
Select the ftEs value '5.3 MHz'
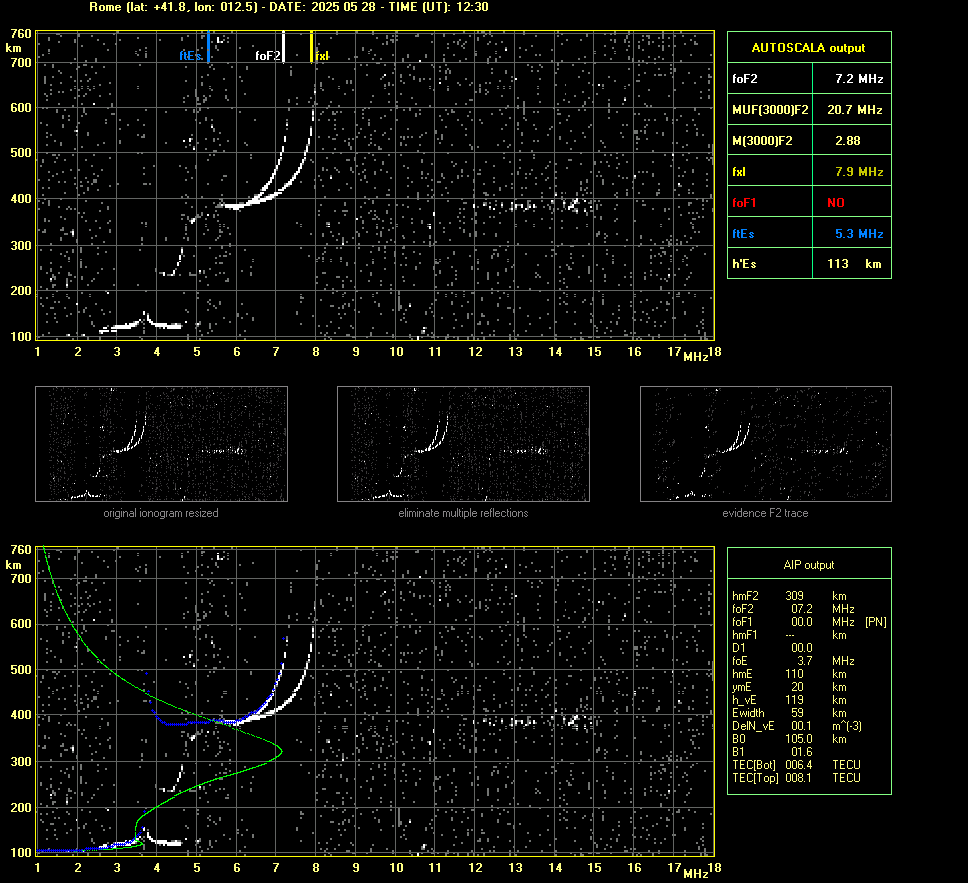859,233
